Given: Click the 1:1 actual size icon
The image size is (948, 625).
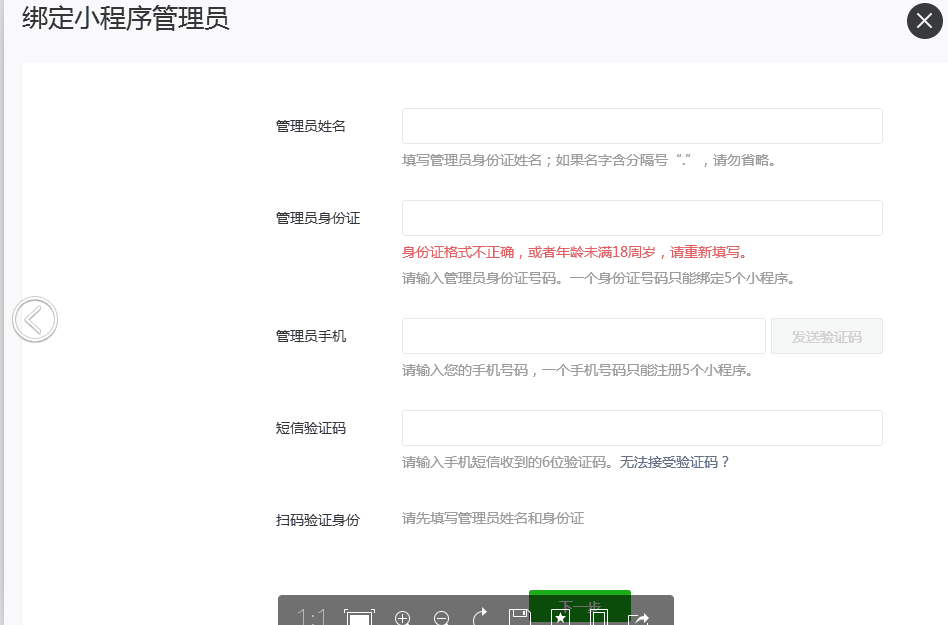Looking at the screenshot, I should (312, 617).
